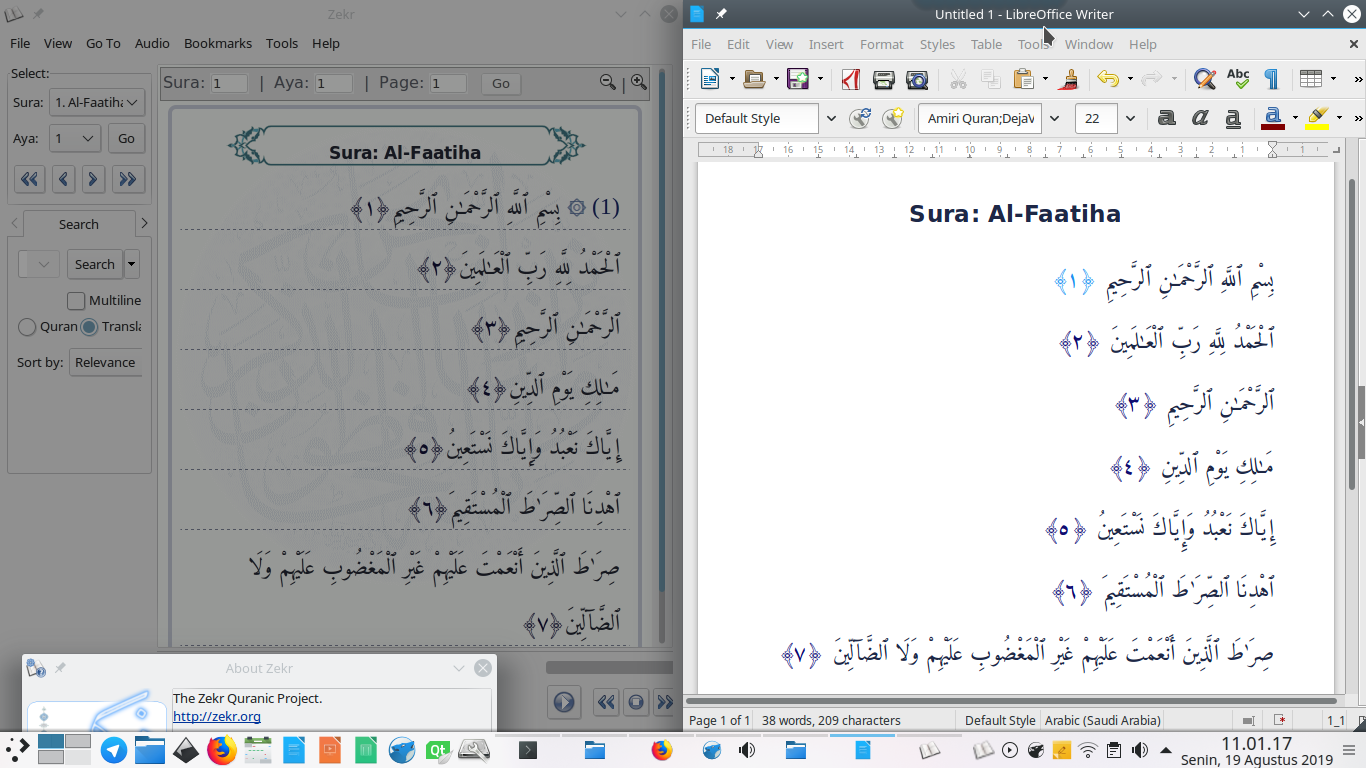1366x768 pixels.
Task: Click the Open folder icon in Writer toolbar
Action: click(x=754, y=79)
